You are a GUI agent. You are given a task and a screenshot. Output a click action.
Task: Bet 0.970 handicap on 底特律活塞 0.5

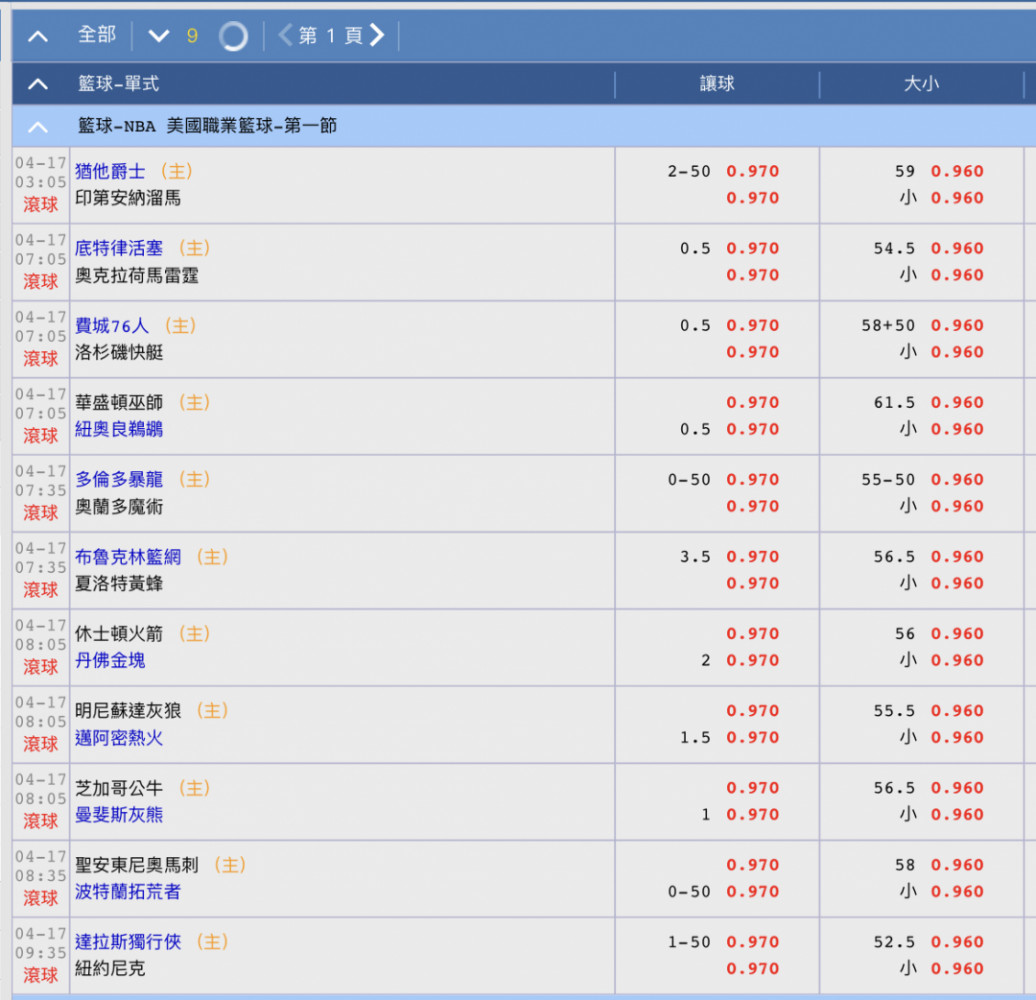(x=753, y=248)
